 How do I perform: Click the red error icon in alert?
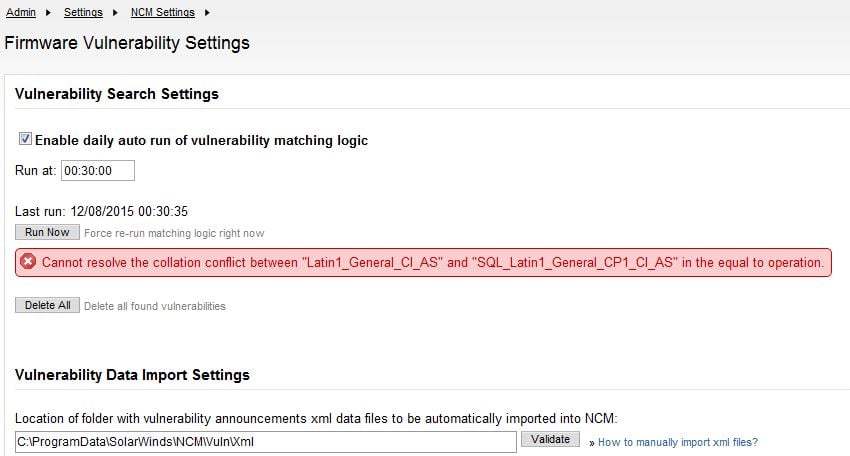tap(28, 262)
